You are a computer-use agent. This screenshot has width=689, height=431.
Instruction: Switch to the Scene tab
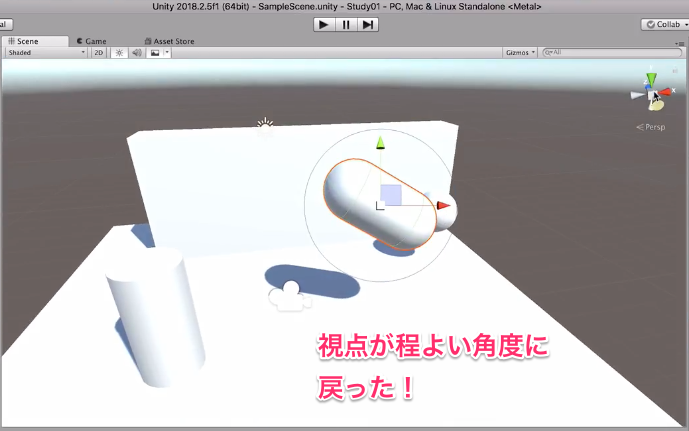(x=35, y=41)
